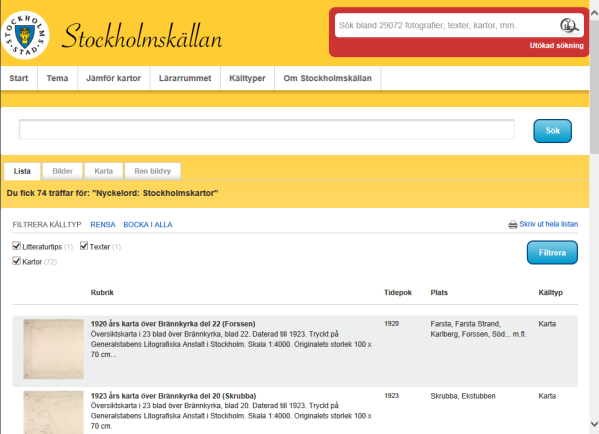Screen dimensions: 599x434
Task: Open thumbnail of Brännkyrka del 20 map
Action: (x=53, y=412)
